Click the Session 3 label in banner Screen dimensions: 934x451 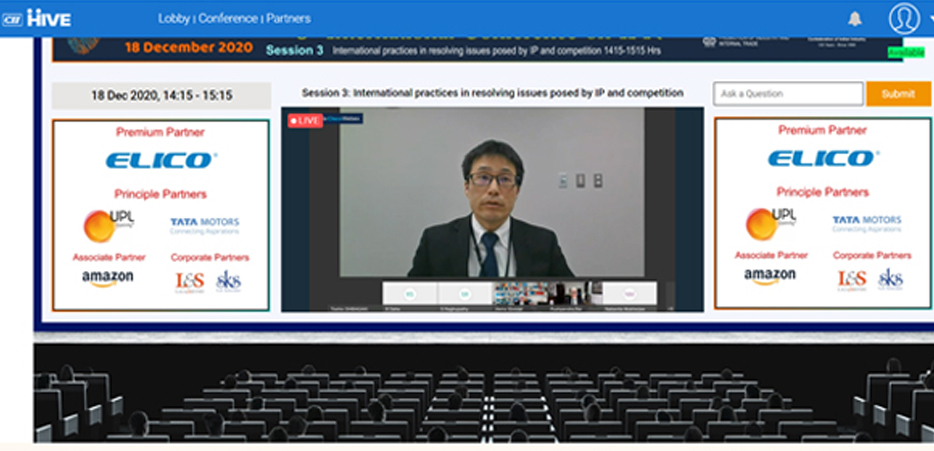pyautogui.click(x=294, y=51)
